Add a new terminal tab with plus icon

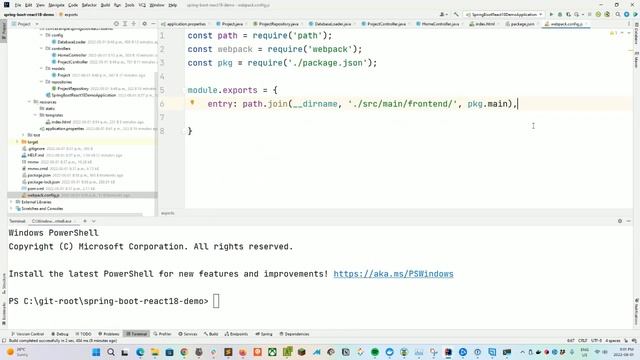(x=85, y=221)
